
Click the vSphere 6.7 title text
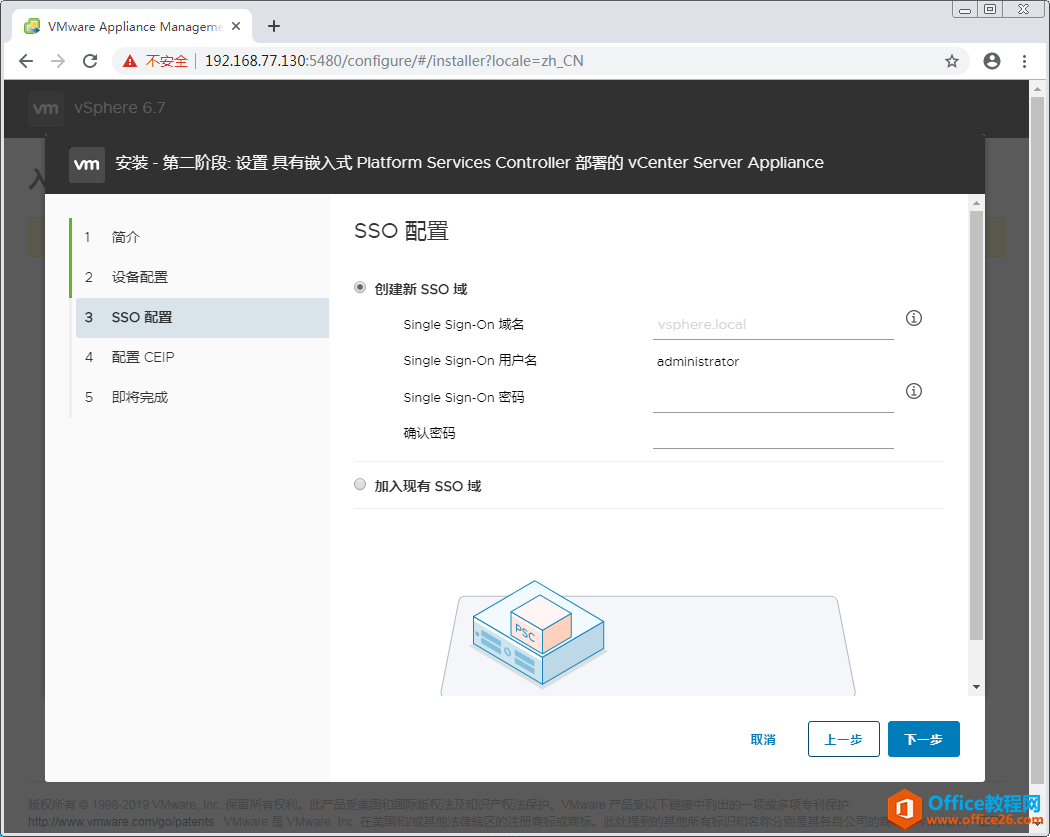click(119, 108)
